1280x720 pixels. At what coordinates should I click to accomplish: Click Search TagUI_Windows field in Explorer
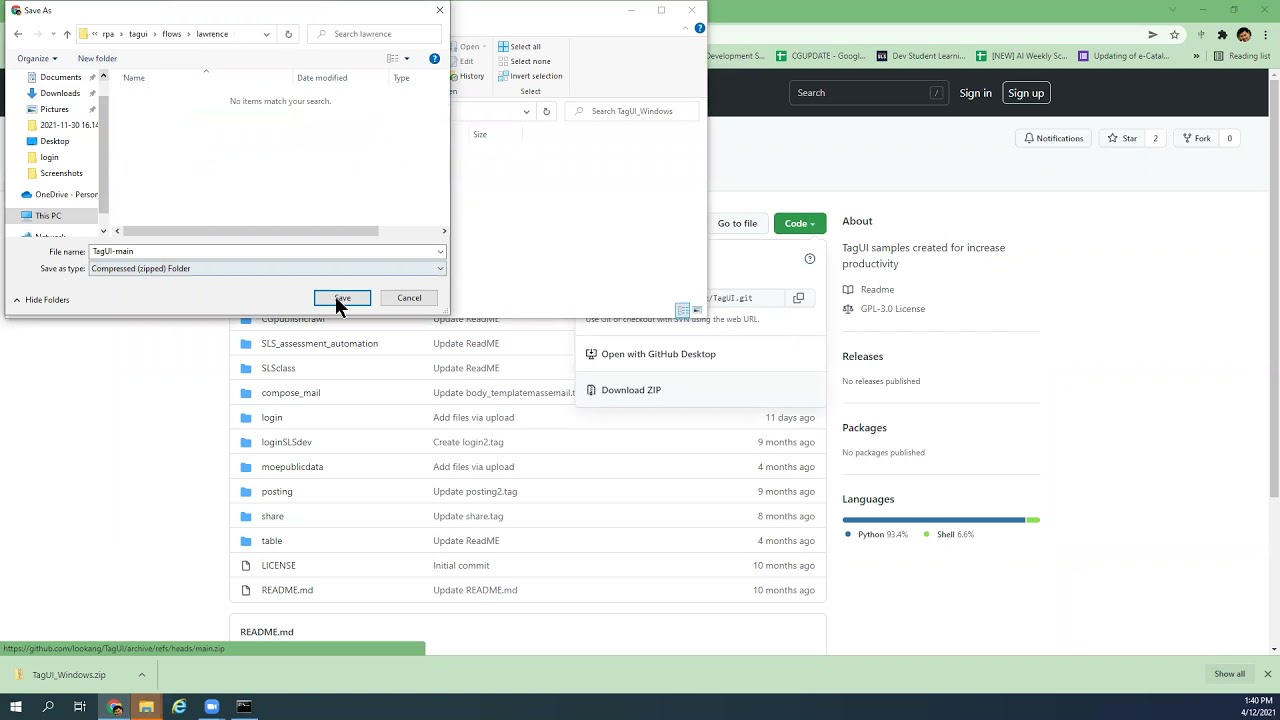click(633, 111)
